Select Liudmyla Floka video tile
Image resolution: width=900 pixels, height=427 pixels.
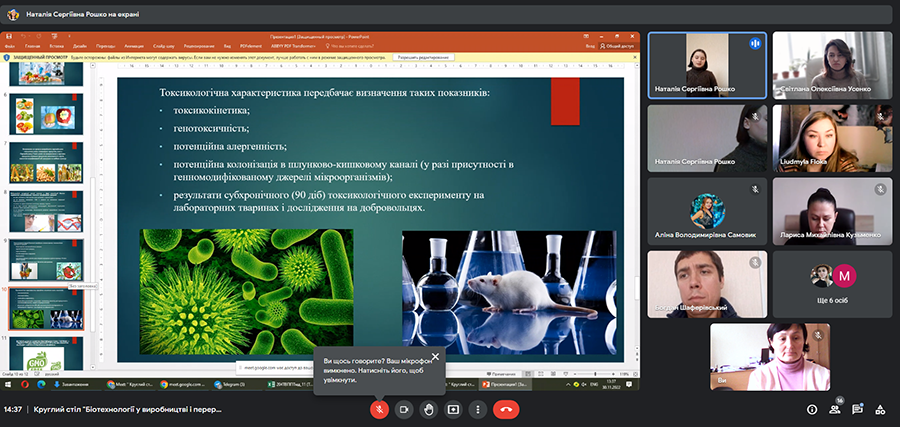[x=832, y=138]
